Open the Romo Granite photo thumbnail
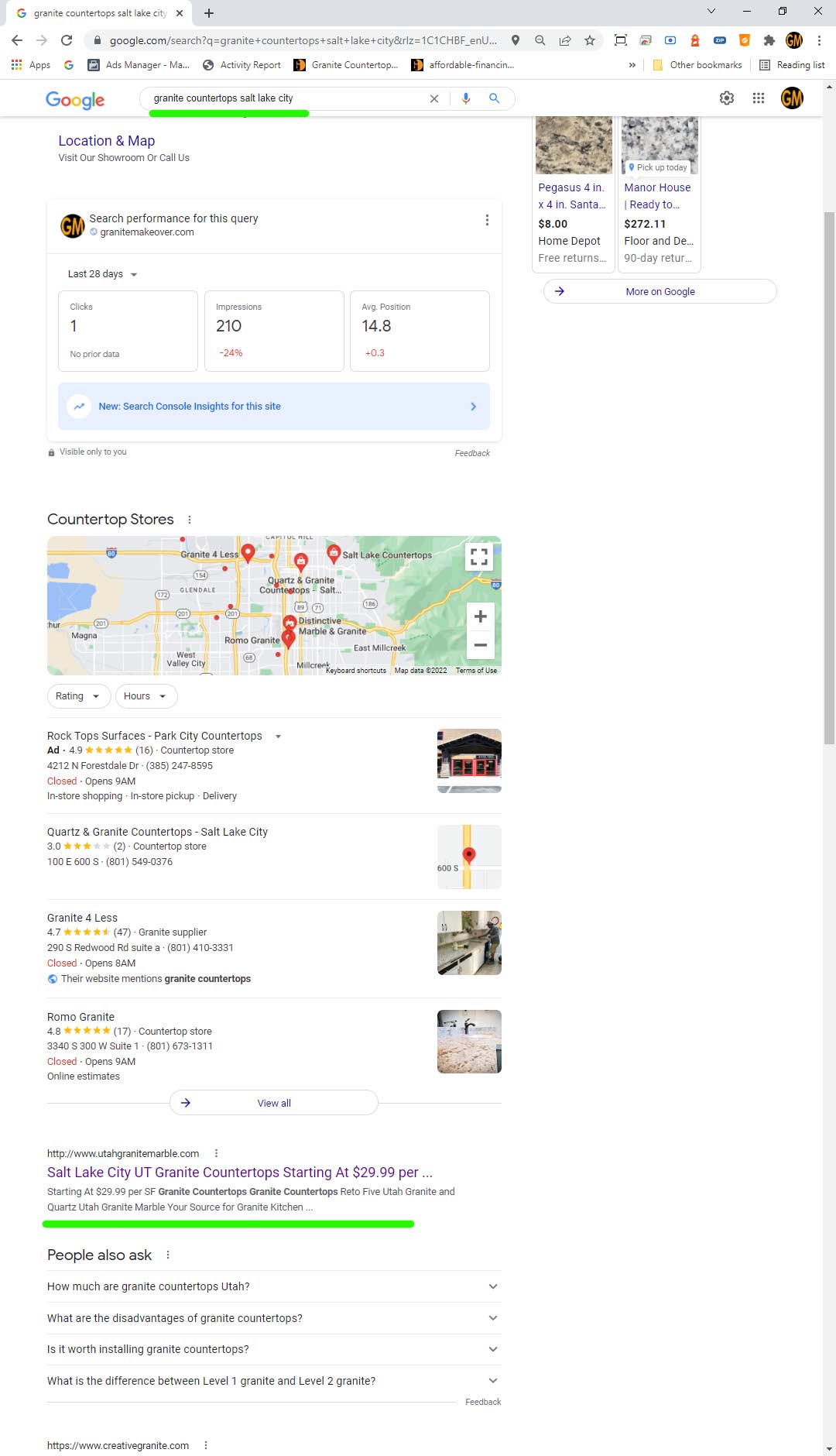This screenshot has height=1456, width=836. (469, 1042)
